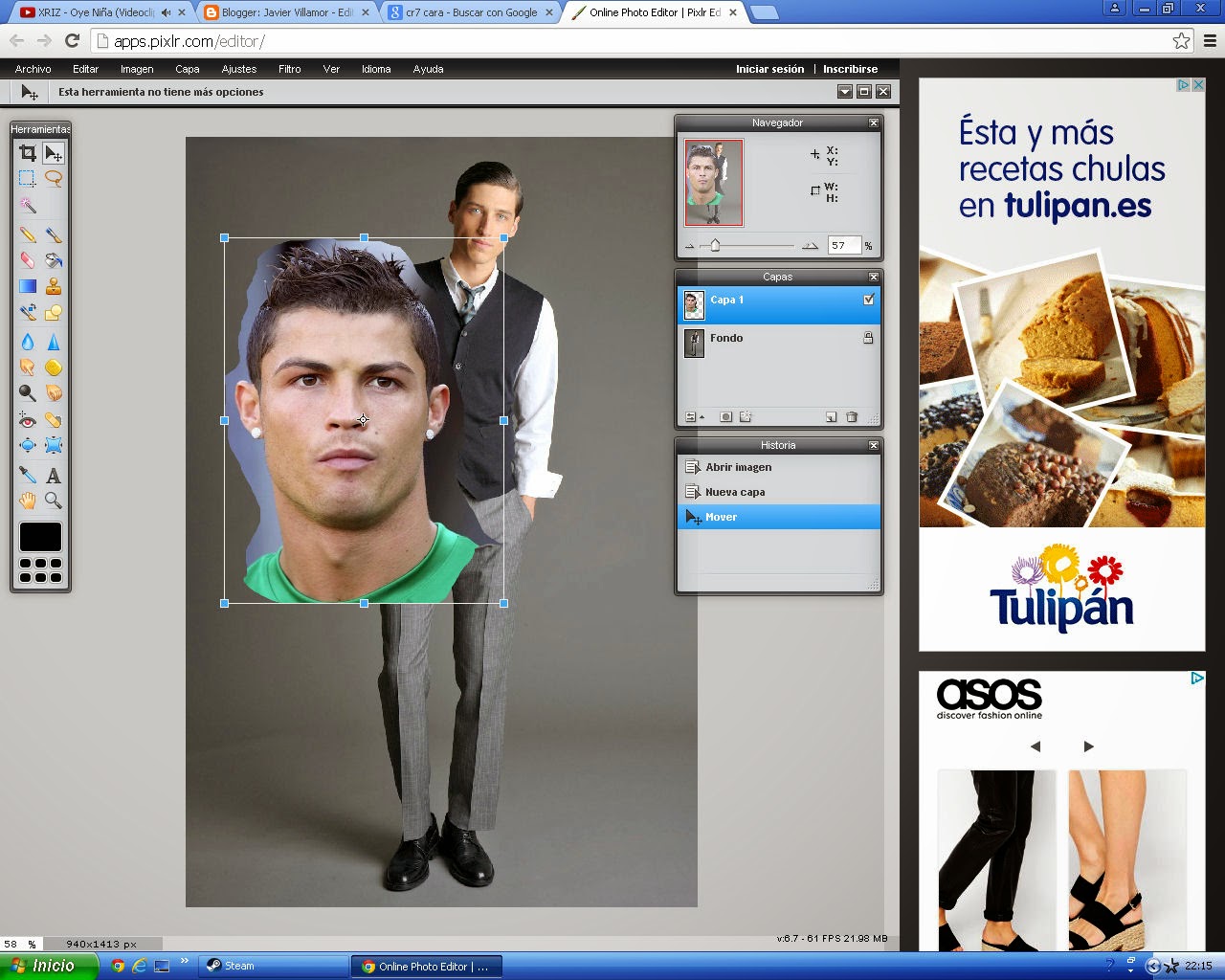The image size is (1225, 980).
Task: Select the Red Eye Reduction tool
Action: (x=28, y=419)
